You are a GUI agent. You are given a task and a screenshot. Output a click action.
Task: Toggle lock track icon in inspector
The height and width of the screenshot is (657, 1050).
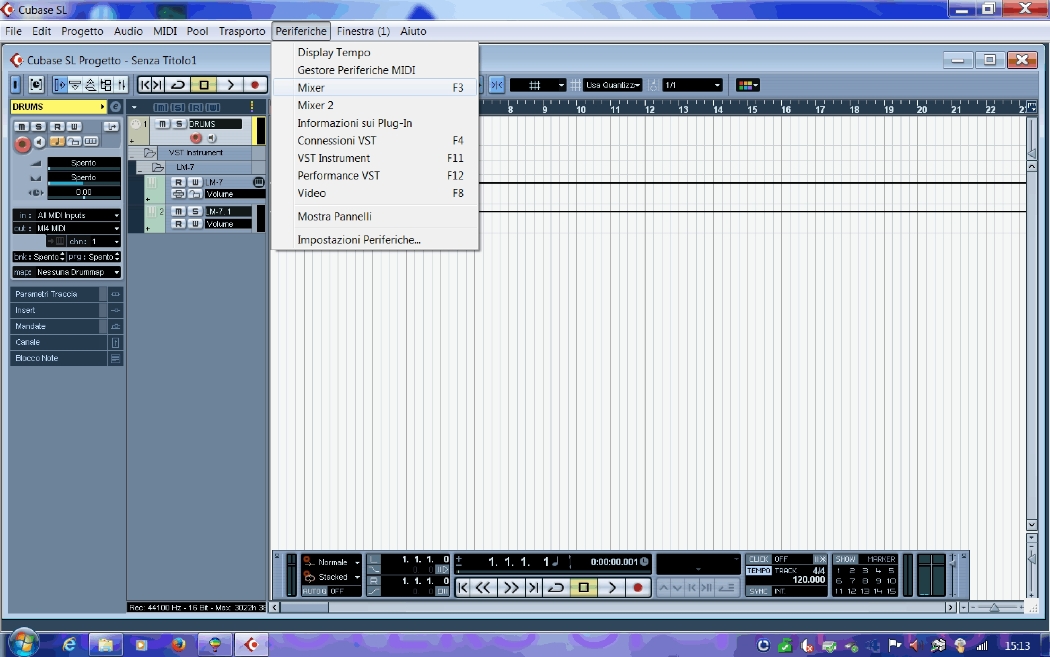coord(74,142)
